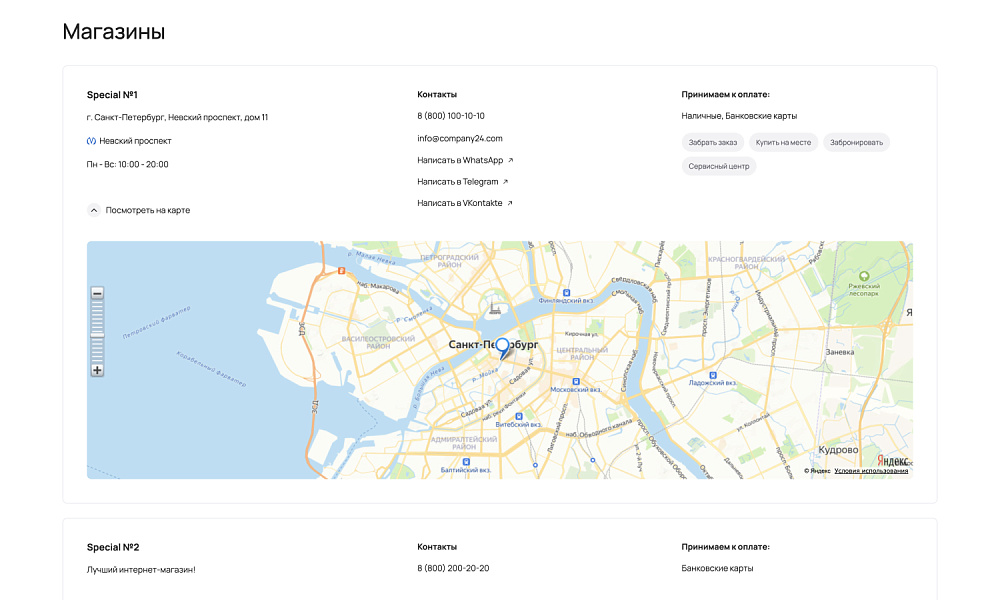Viewport: 1000px width, 600px height.
Task: Click the 'Заневка' label on the map
Action: (839, 352)
